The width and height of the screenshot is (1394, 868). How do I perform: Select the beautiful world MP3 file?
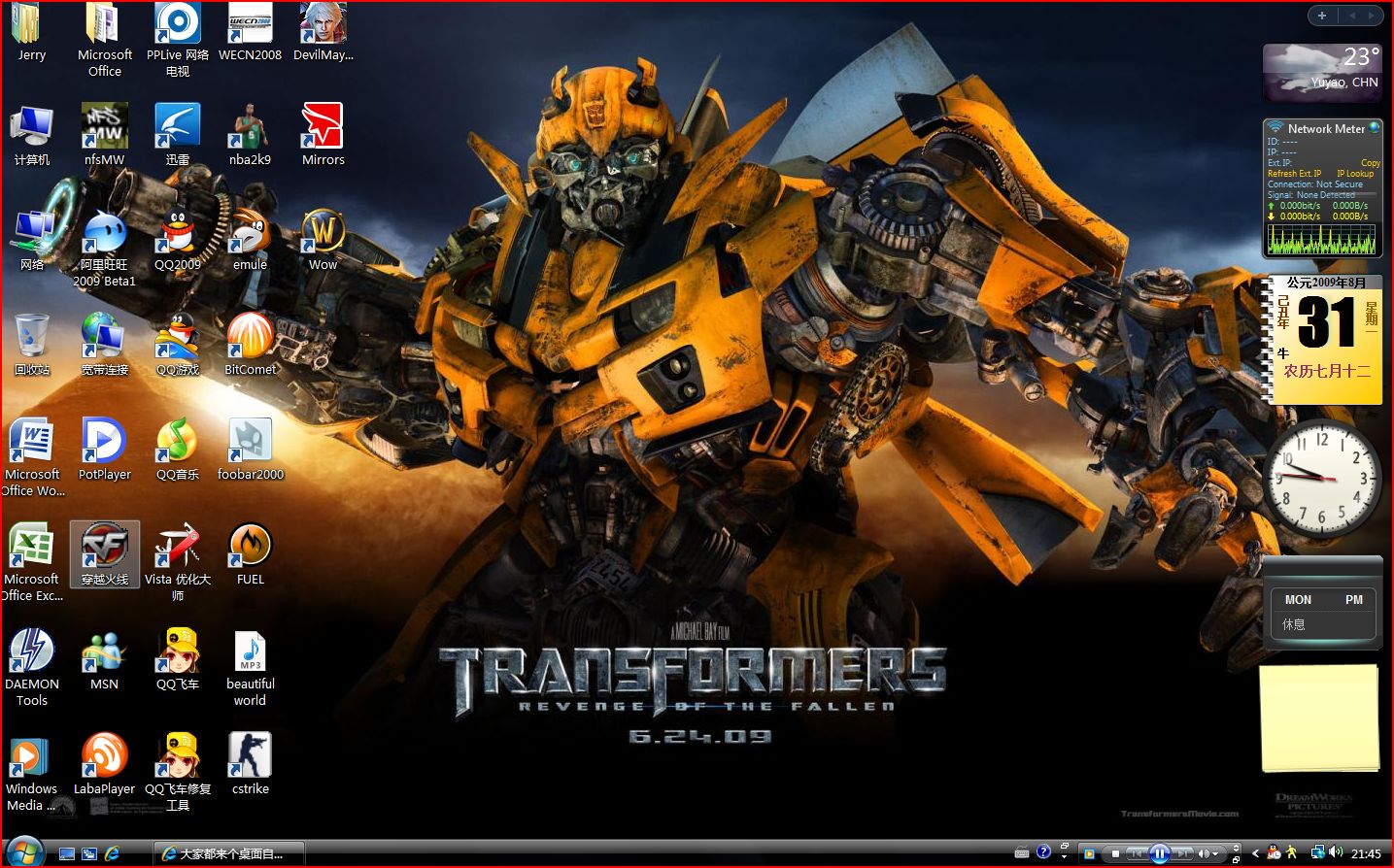[x=250, y=668]
